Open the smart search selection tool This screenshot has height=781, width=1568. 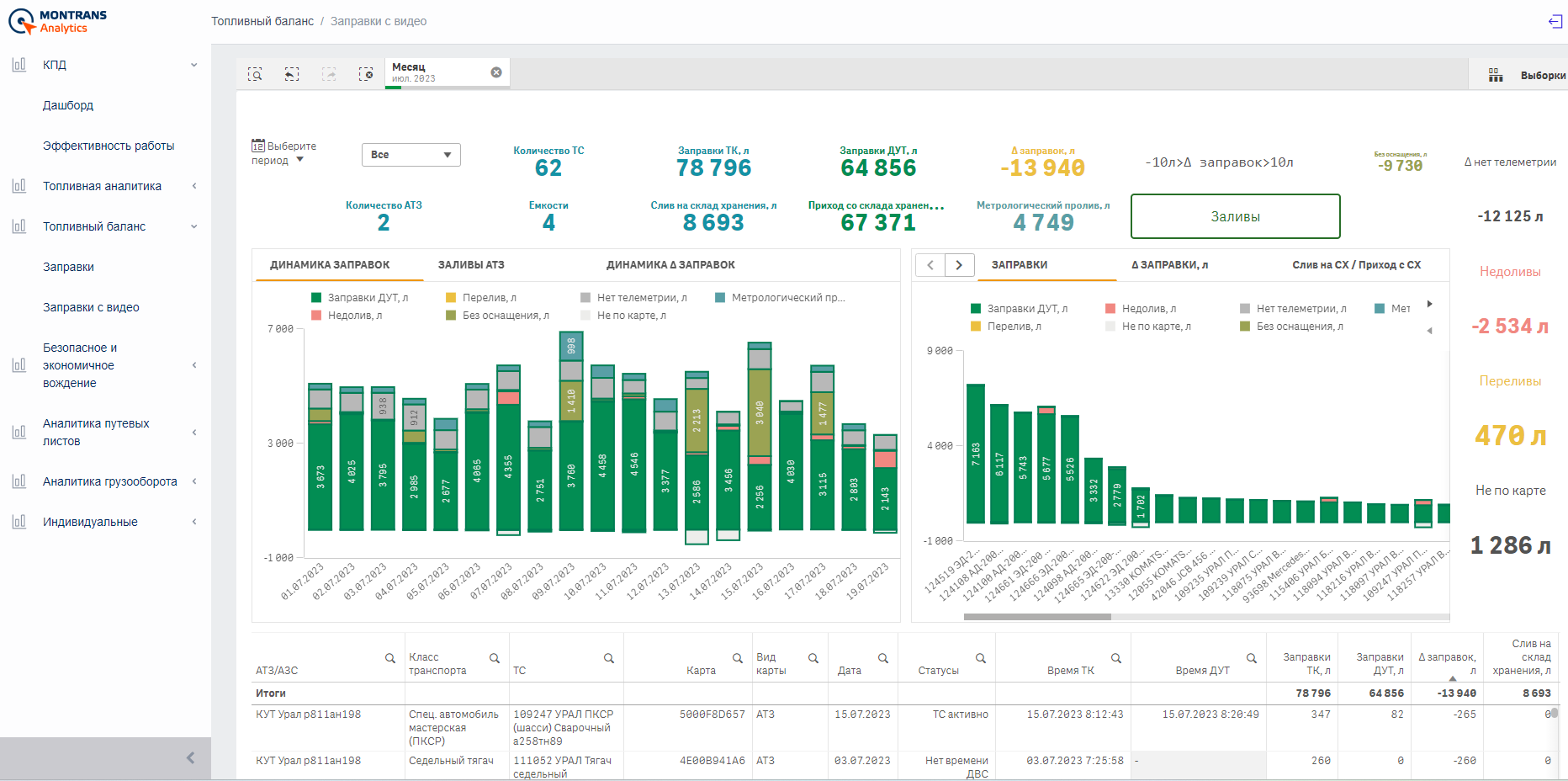coord(255,74)
